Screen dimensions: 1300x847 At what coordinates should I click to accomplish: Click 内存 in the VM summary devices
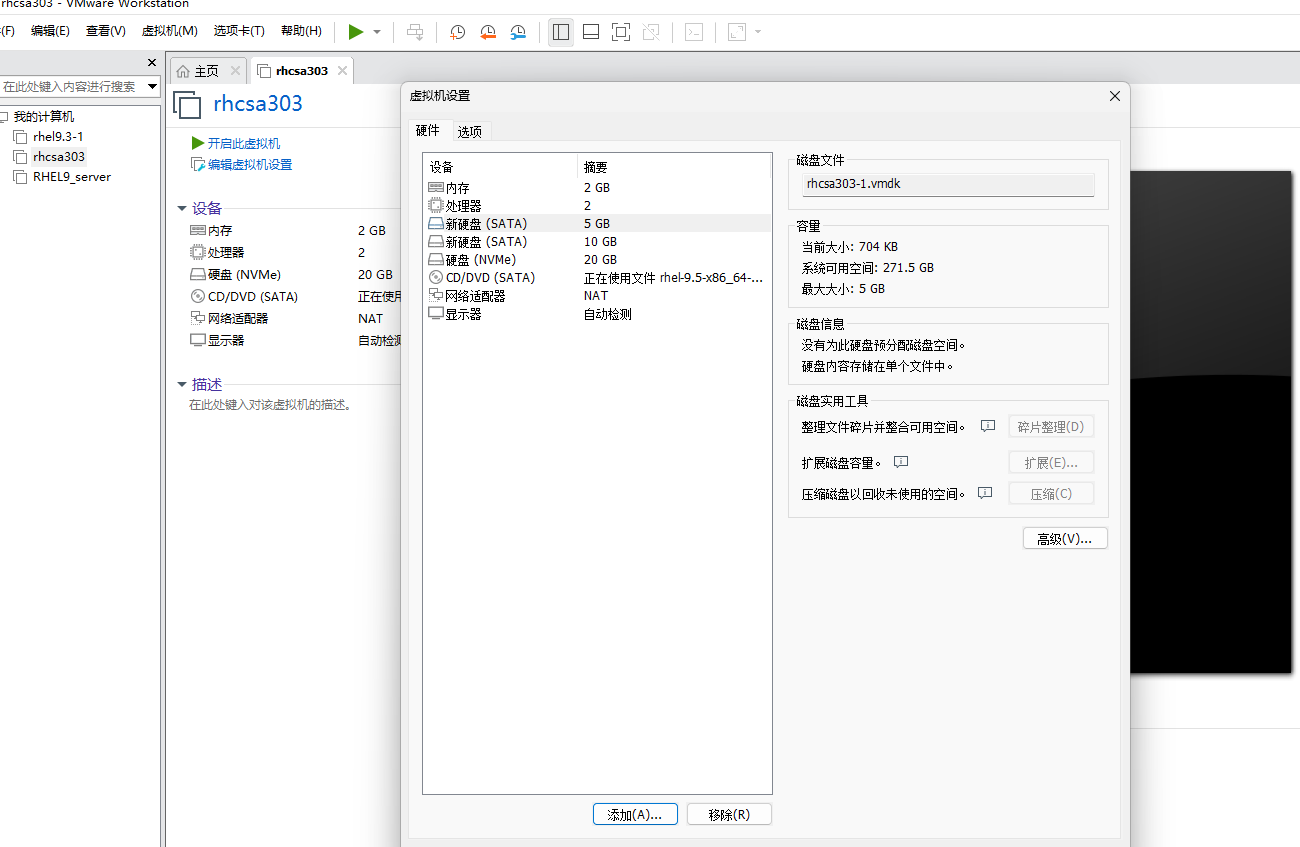(220, 231)
